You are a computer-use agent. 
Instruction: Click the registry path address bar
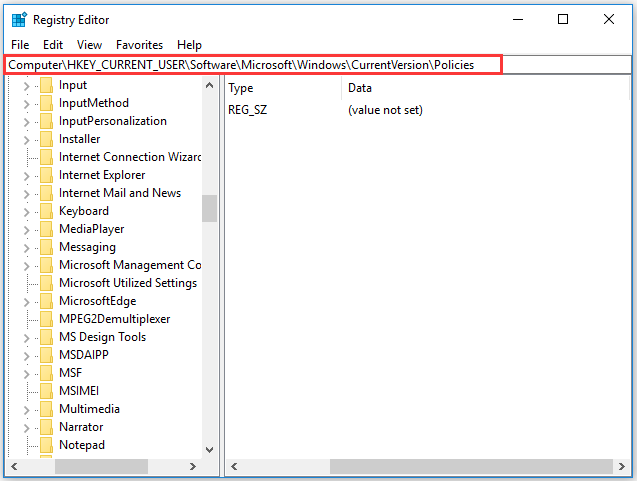[x=318, y=65]
